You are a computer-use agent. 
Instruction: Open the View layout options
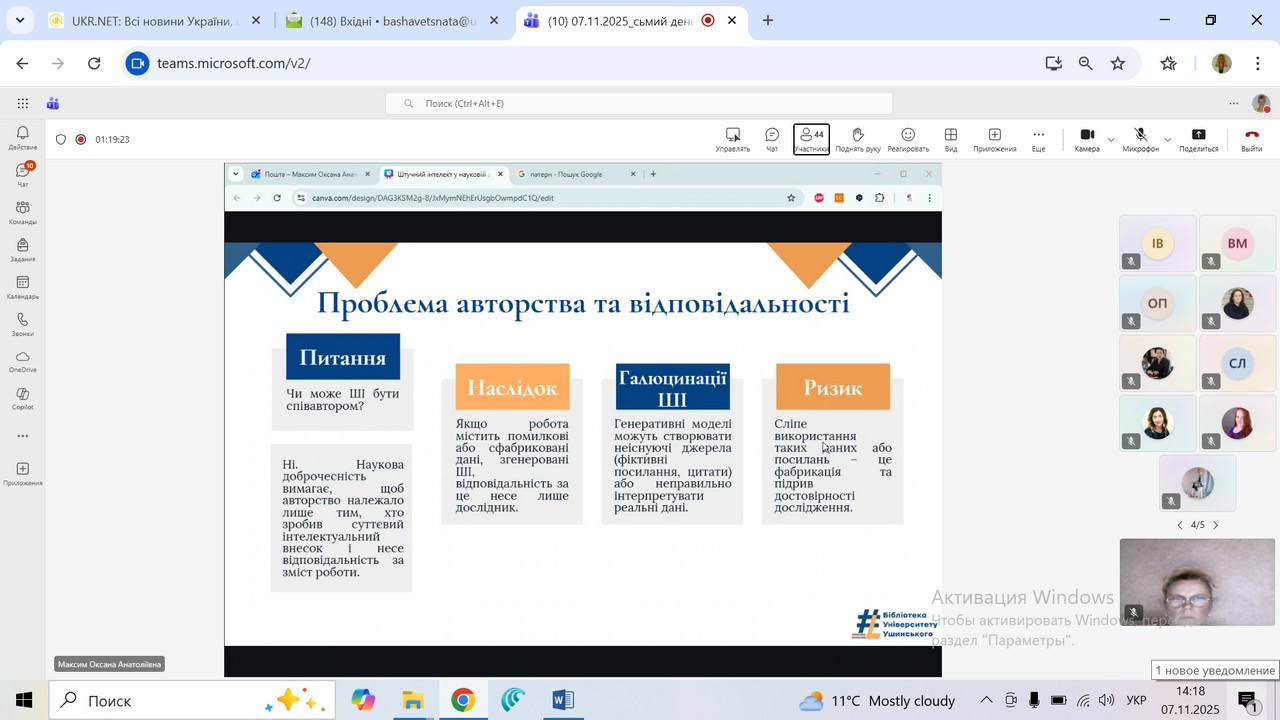pyautogui.click(x=950, y=139)
